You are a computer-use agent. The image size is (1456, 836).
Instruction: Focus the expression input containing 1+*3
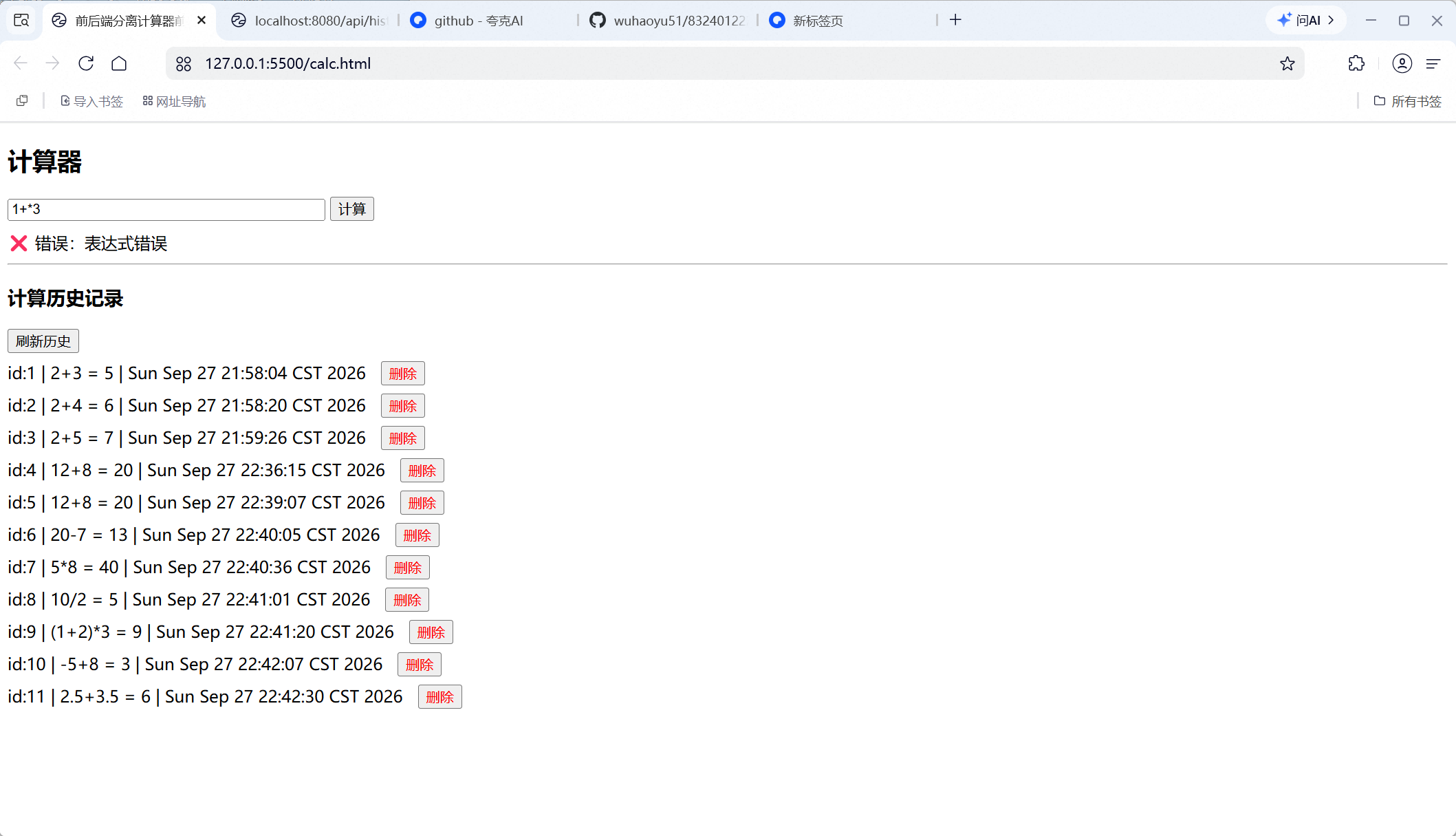166,209
